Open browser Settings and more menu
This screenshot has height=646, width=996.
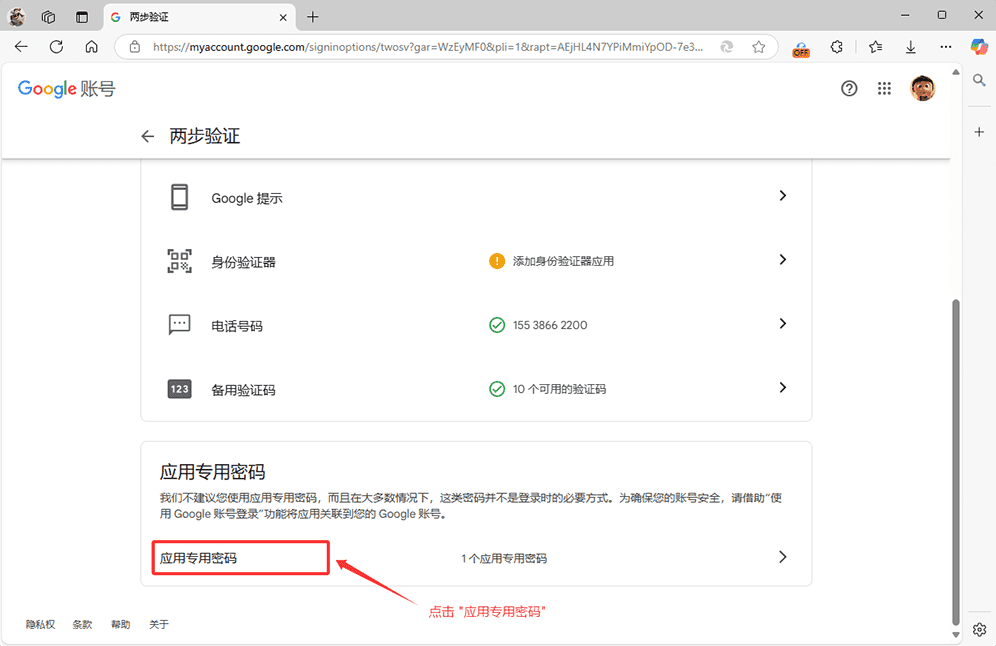946,46
